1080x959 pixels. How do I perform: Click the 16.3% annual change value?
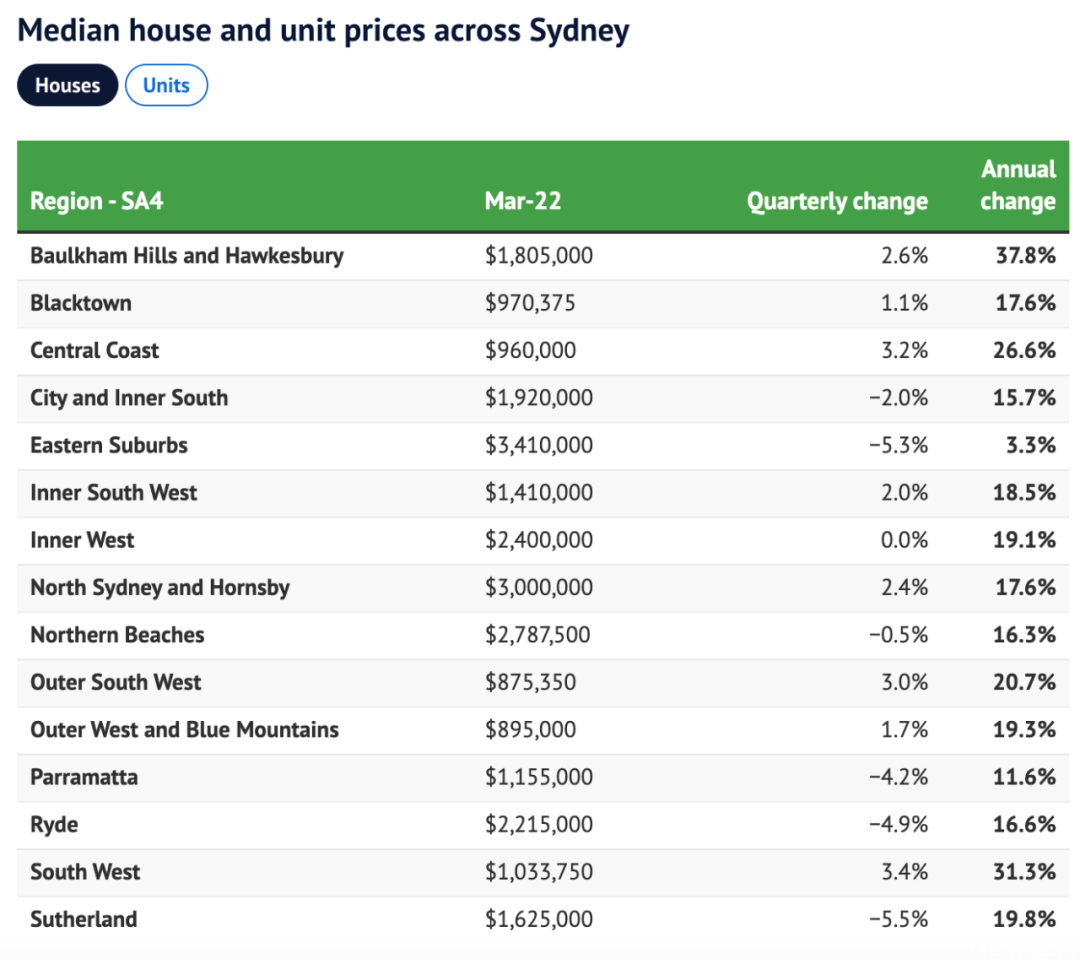pyautogui.click(x=1024, y=635)
